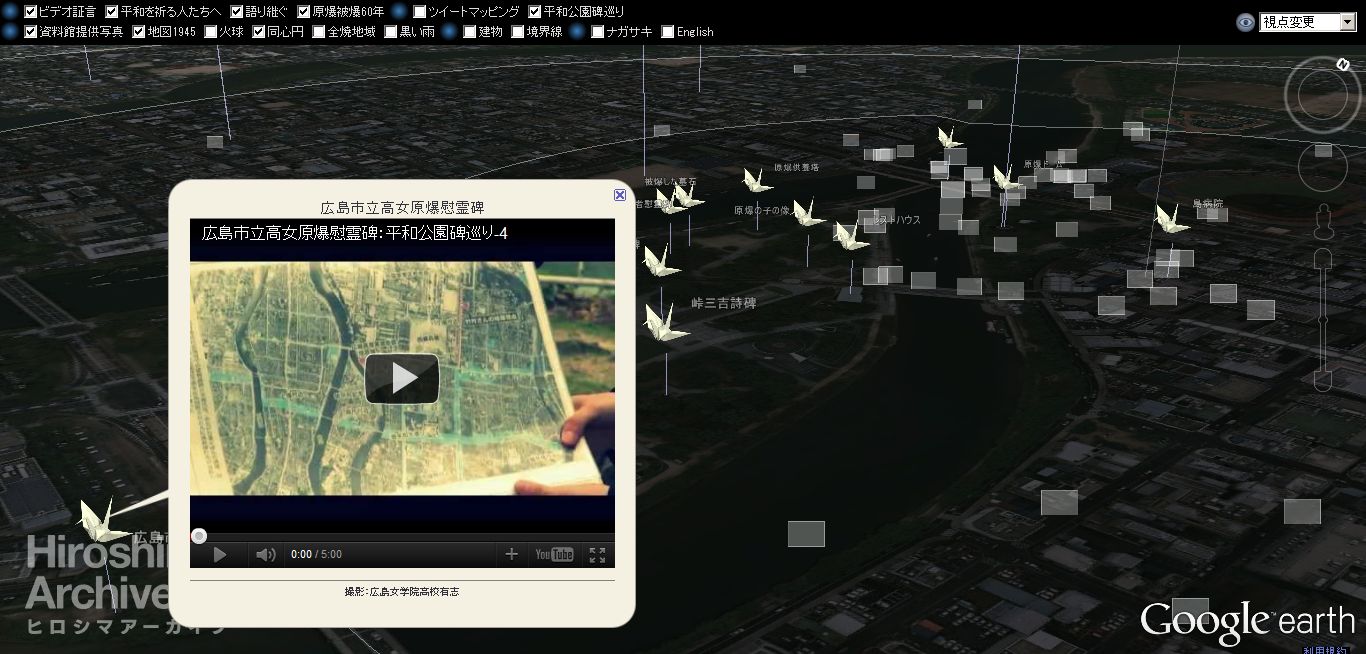Check the 境界線 checkbox
Screen dimensions: 1366x654
(x=518, y=31)
